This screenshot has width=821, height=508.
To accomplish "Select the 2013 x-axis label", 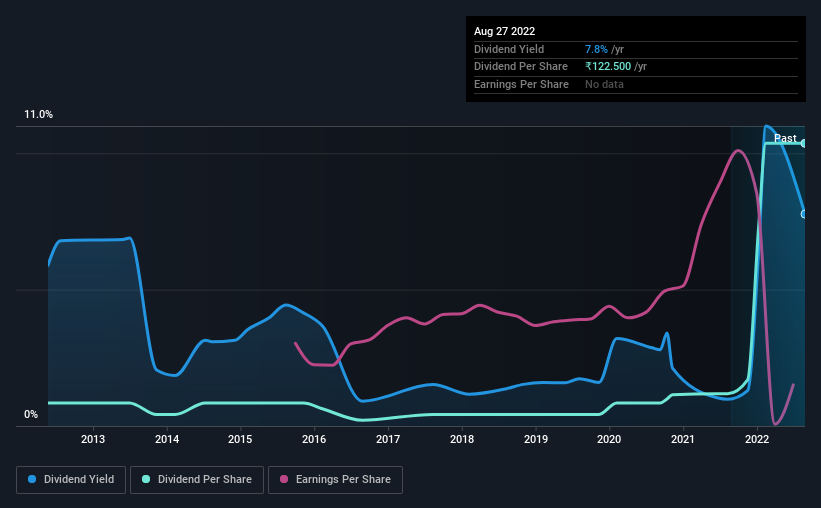I will (93, 439).
